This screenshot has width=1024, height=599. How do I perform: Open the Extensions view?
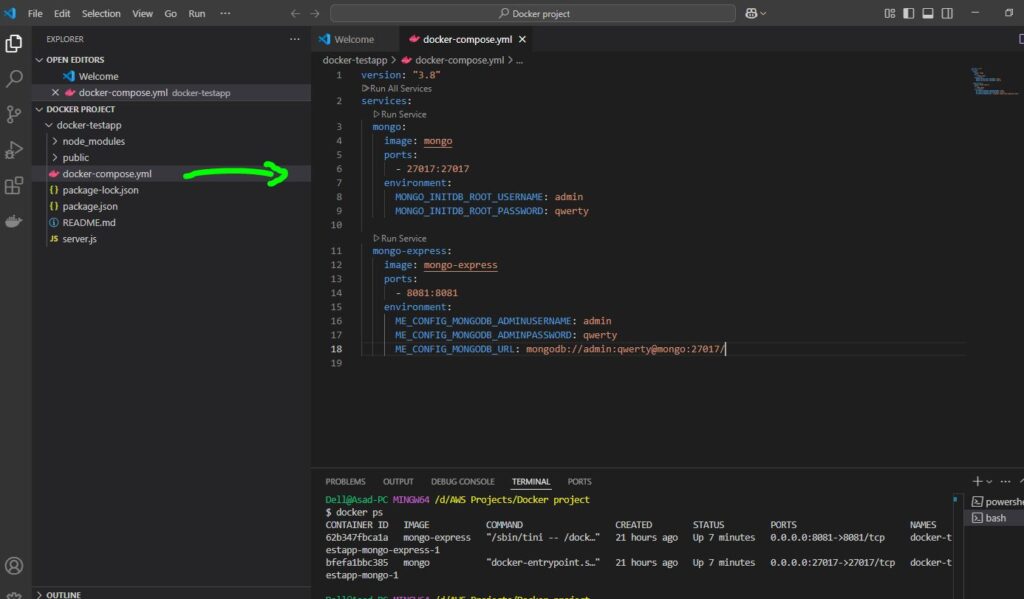click(x=14, y=186)
